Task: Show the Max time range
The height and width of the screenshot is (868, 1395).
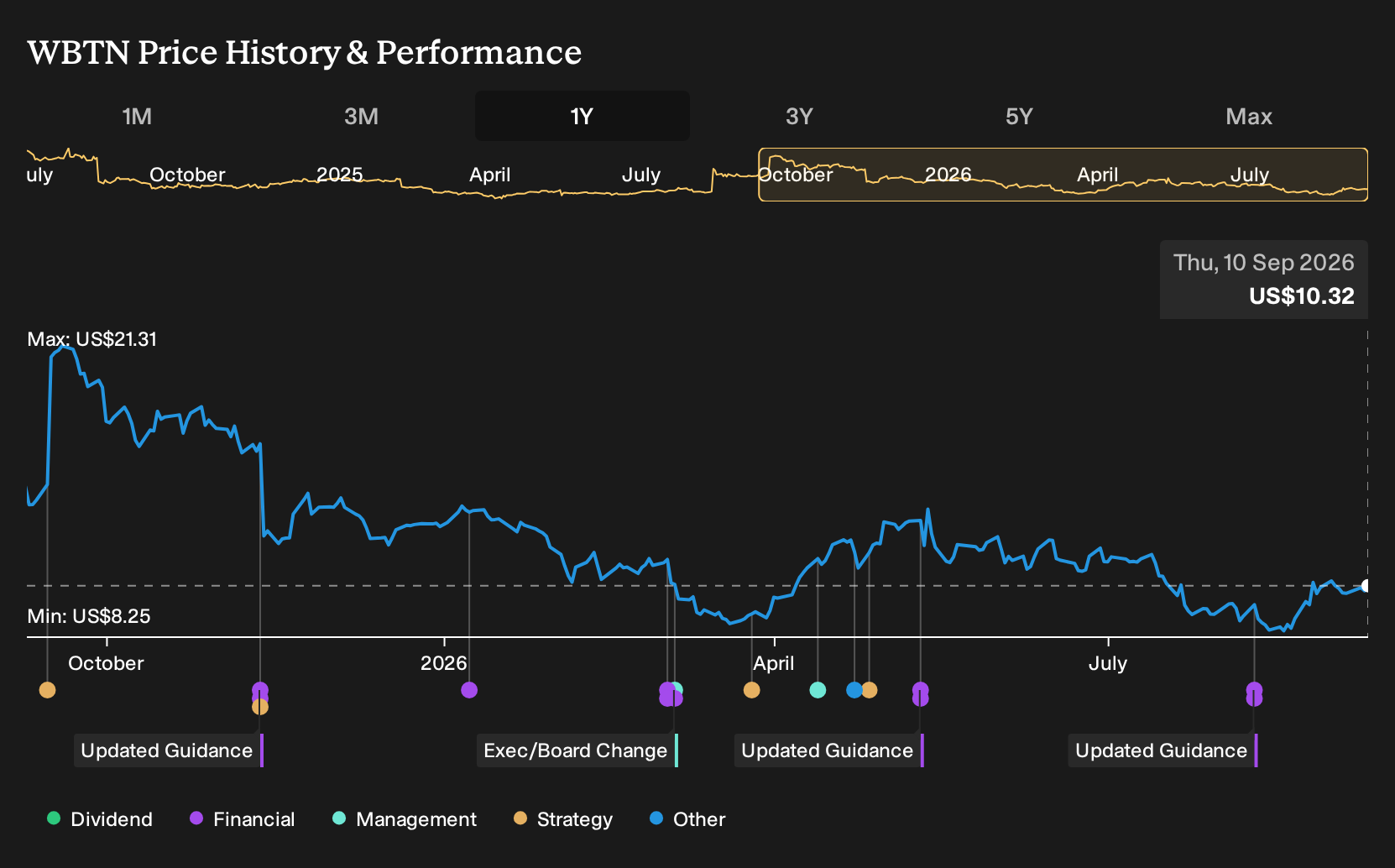Action: [x=1249, y=116]
